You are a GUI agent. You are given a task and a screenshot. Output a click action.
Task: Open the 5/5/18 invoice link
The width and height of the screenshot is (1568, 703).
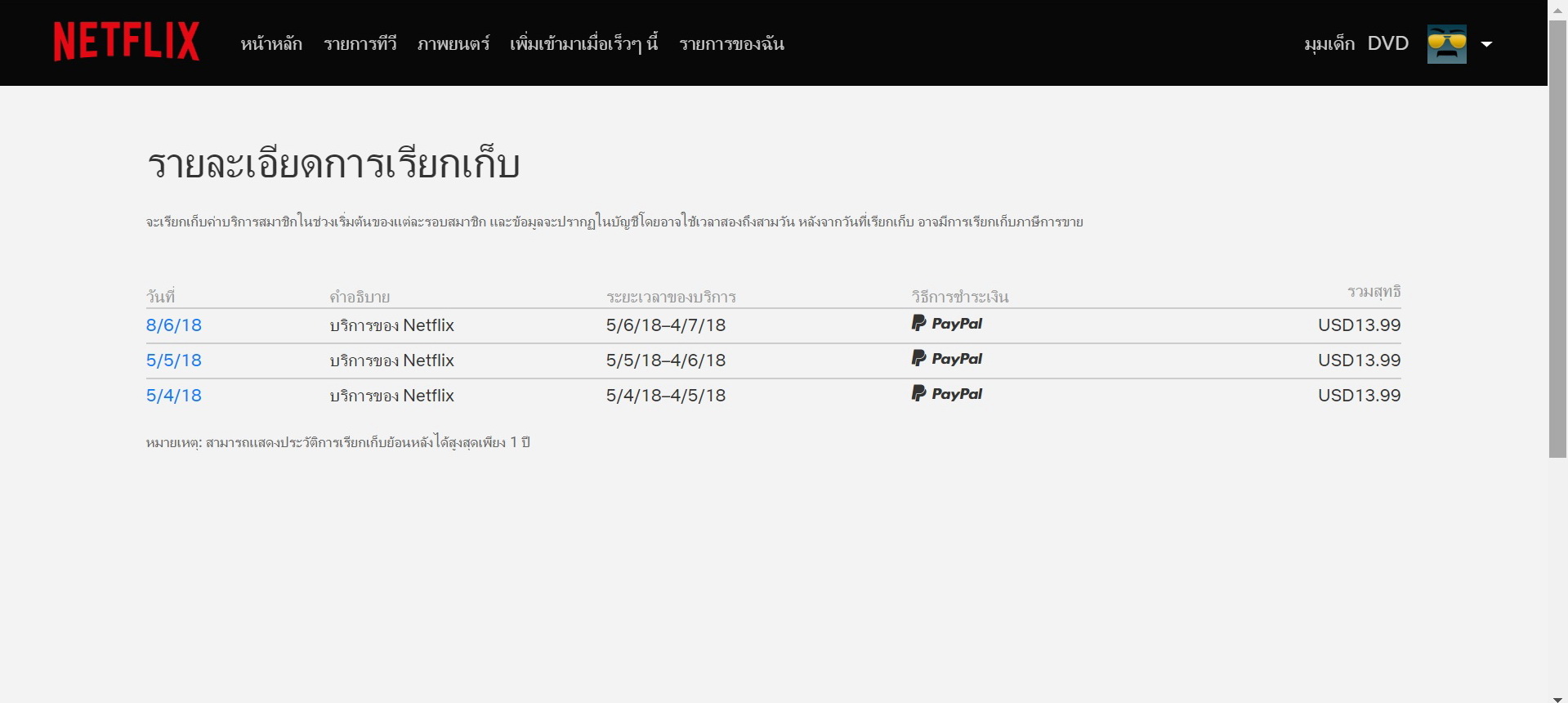[174, 360]
